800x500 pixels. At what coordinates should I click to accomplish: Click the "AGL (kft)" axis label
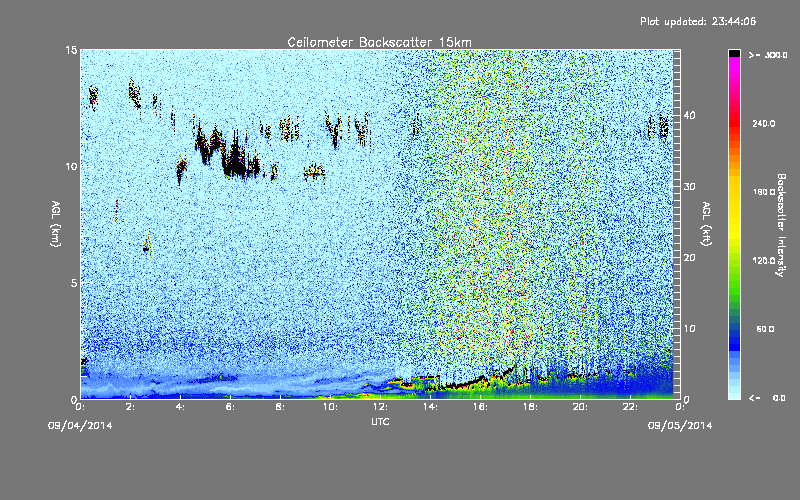706,224
